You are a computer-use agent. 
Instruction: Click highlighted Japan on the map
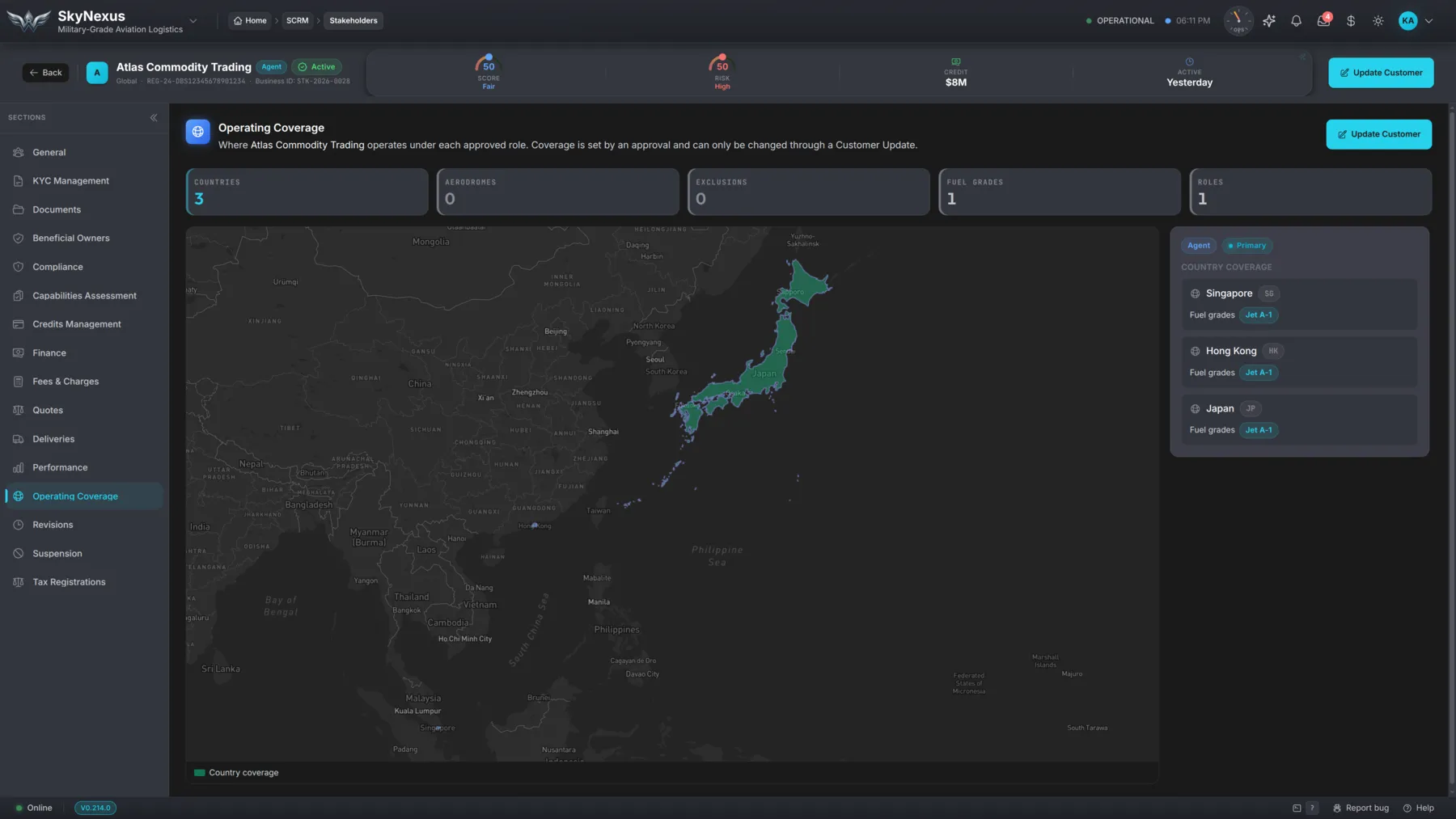764,374
